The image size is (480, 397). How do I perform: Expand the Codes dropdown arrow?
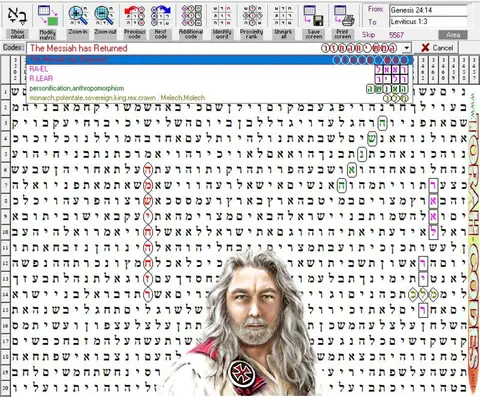[406, 48]
